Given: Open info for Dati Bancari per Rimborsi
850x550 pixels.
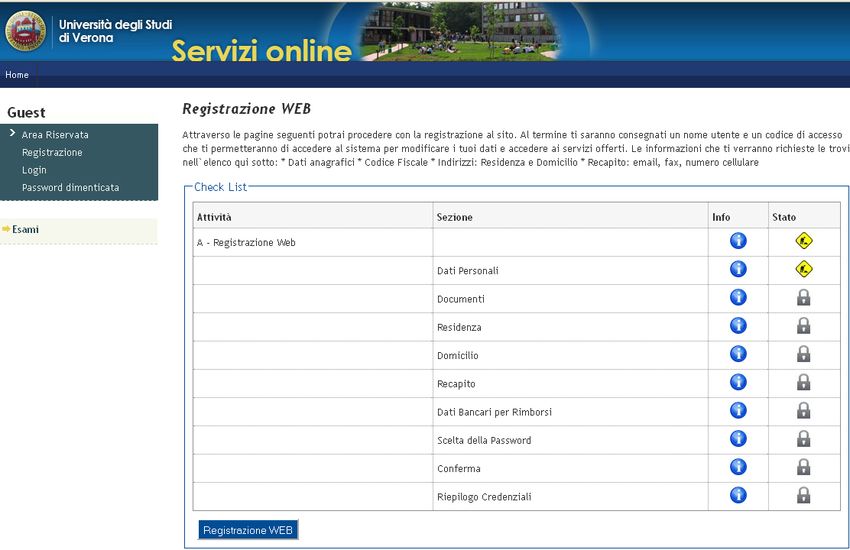Looking at the screenshot, I should click(x=738, y=411).
